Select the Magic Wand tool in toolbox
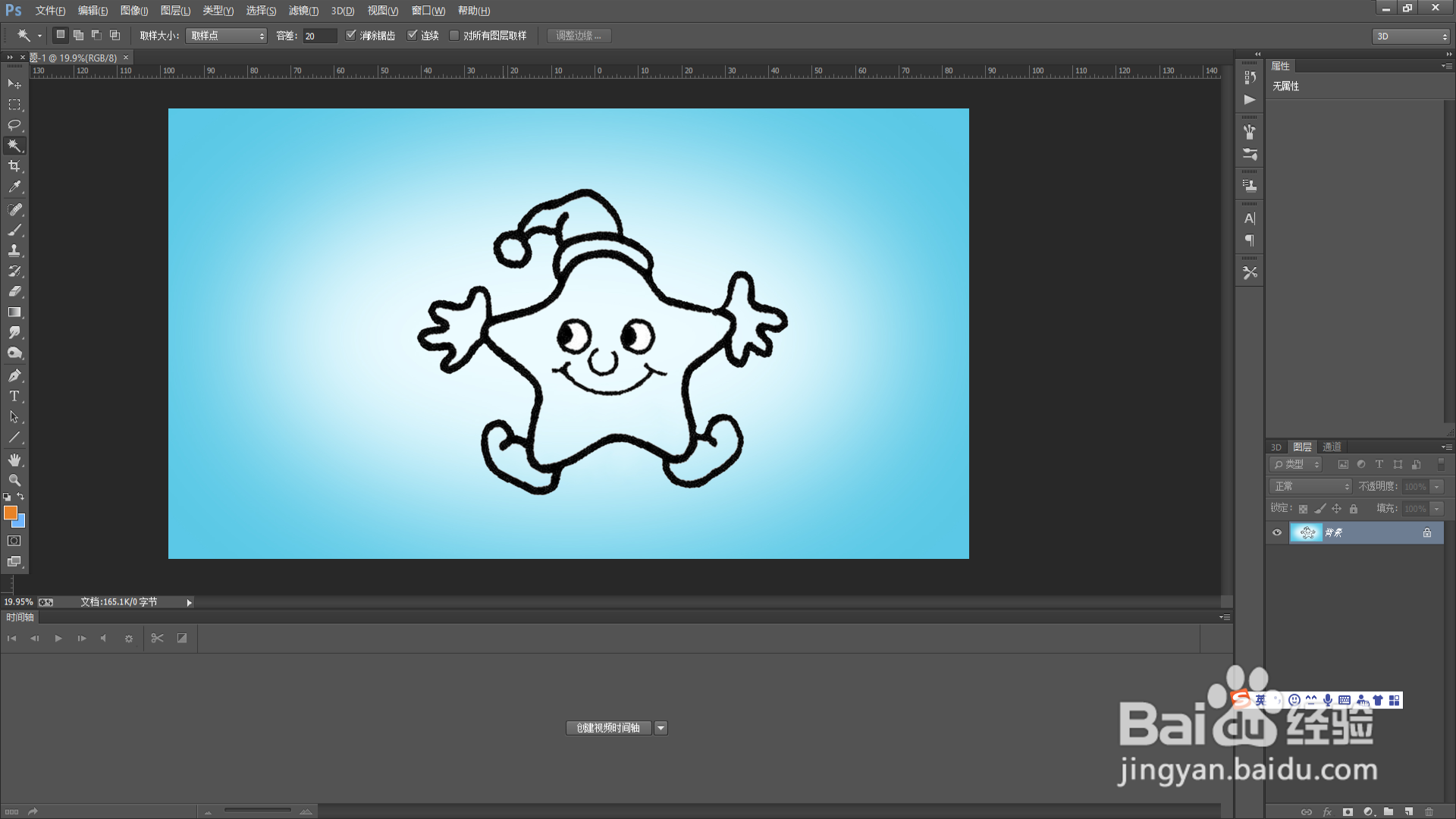The width and height of the screenshot is (1456, 819). 14,146
